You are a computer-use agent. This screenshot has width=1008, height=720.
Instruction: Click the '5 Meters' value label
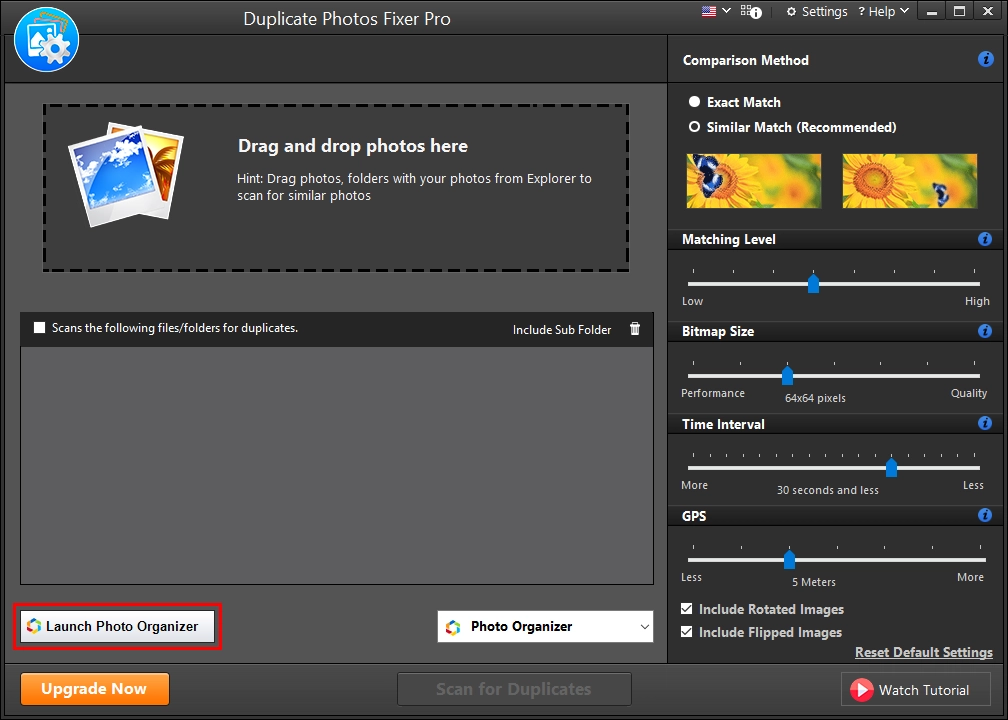[x=814, y=582]
